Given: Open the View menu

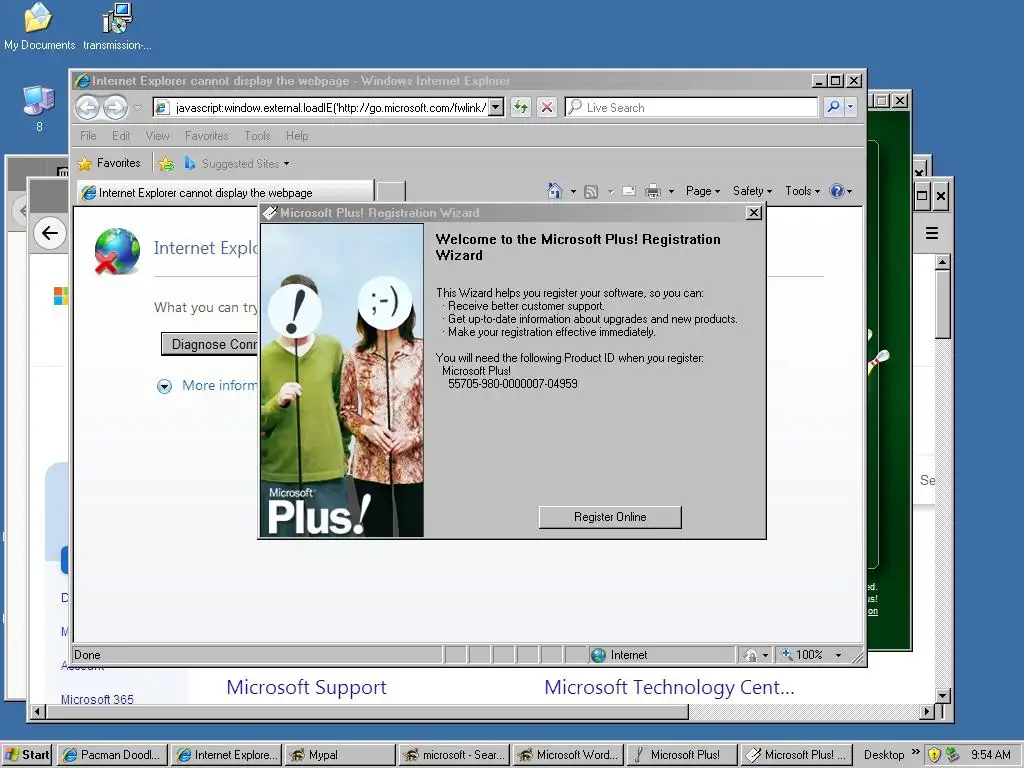Looking at the screenshot, I should click(157, 136).
